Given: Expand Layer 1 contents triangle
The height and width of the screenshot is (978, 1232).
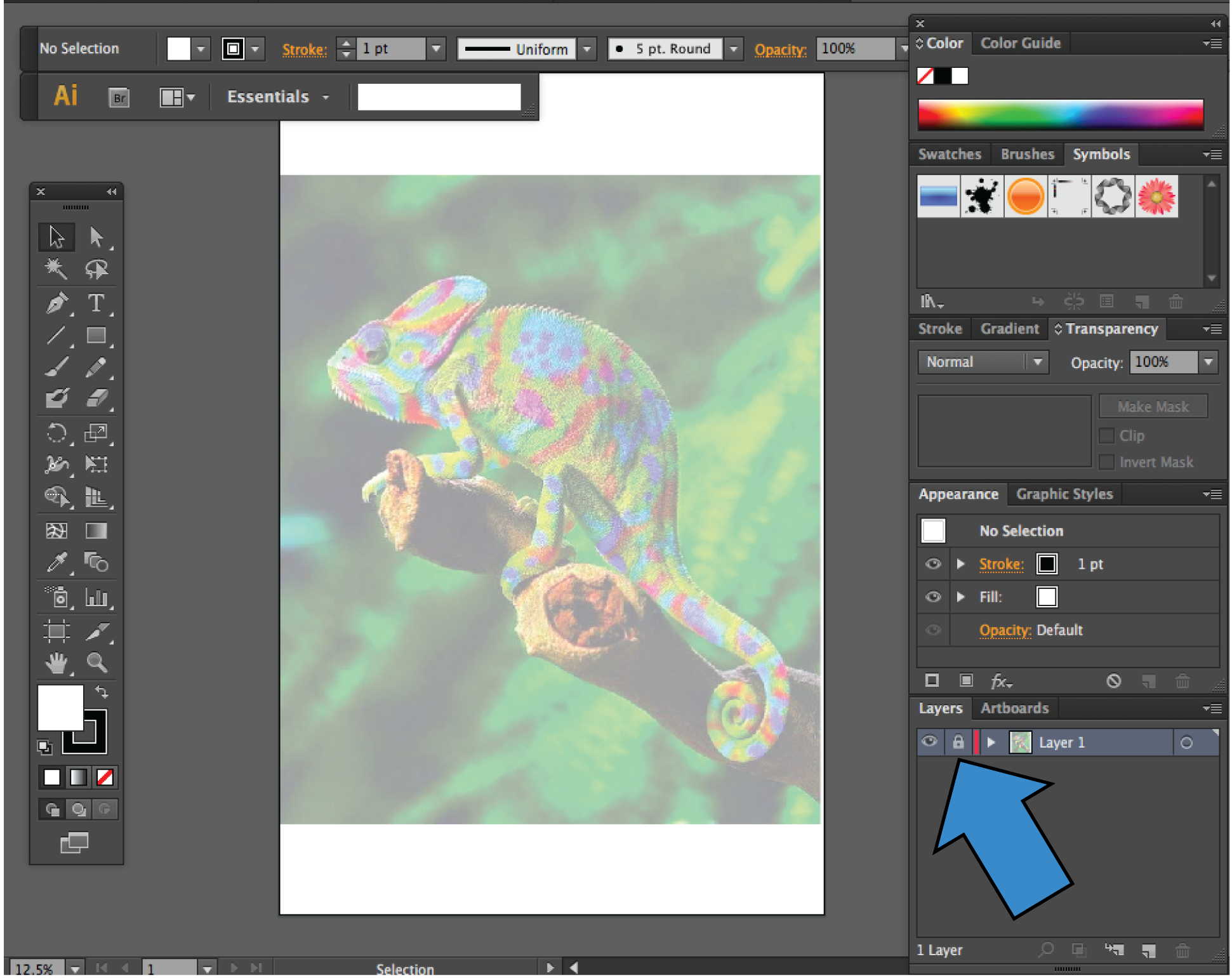Looking at the screenshot, I should click(x=991, y=742).
